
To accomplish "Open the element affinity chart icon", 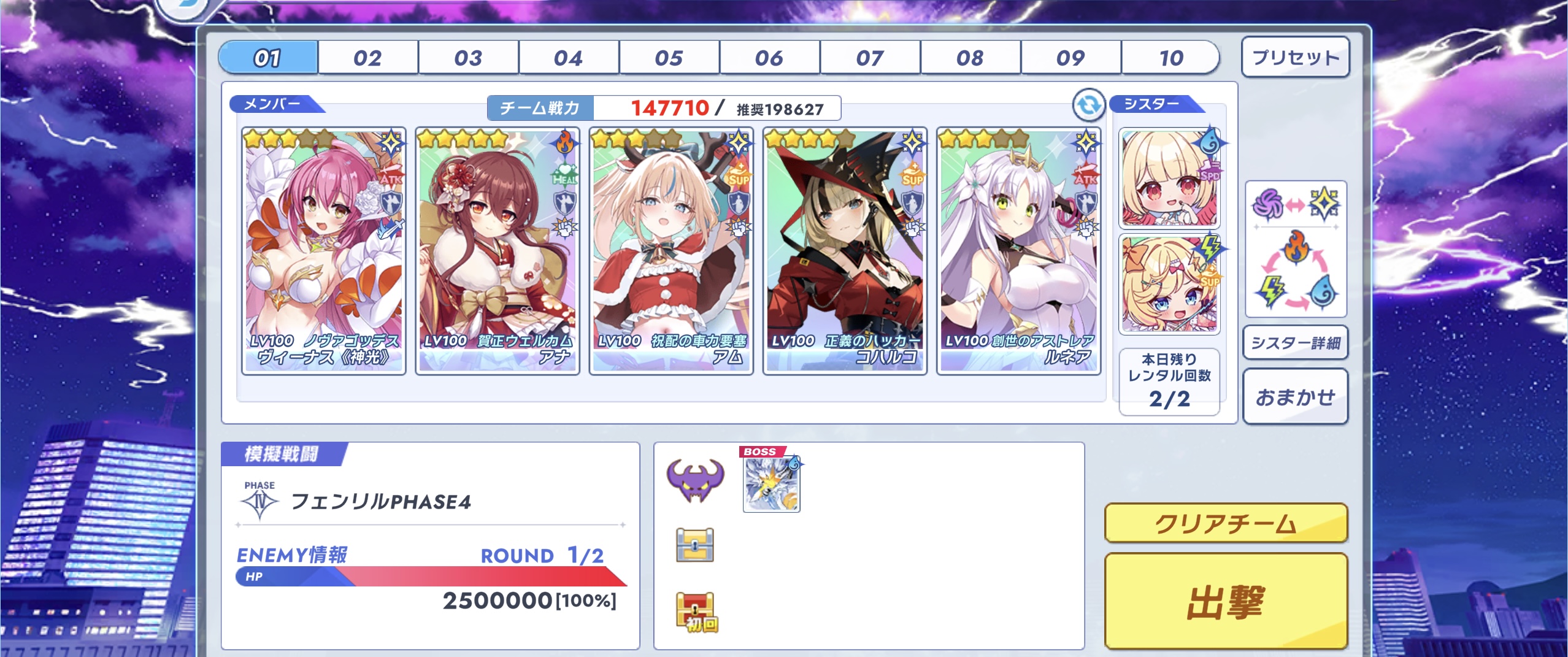I will 1295,248.
